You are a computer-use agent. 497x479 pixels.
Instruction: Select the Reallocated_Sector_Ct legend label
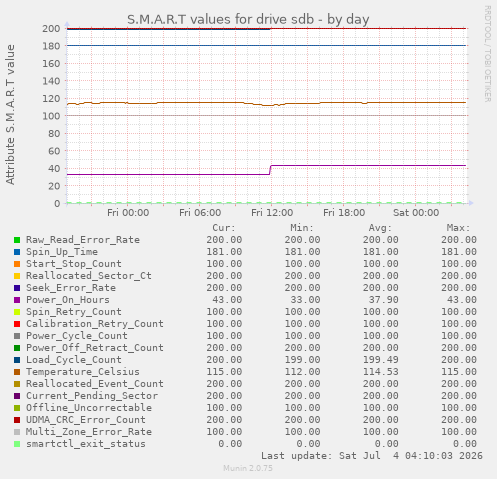click(89, 276)
